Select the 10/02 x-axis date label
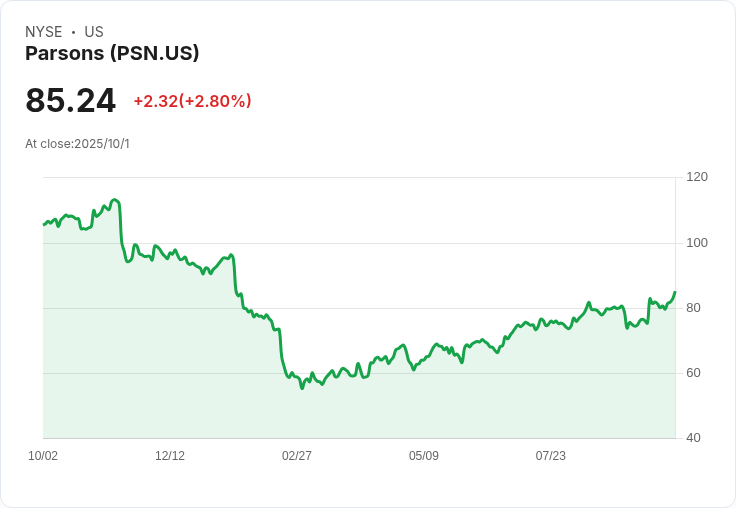Screen dimensions: 736x508 pyautogui.click(x=43, y=455)
